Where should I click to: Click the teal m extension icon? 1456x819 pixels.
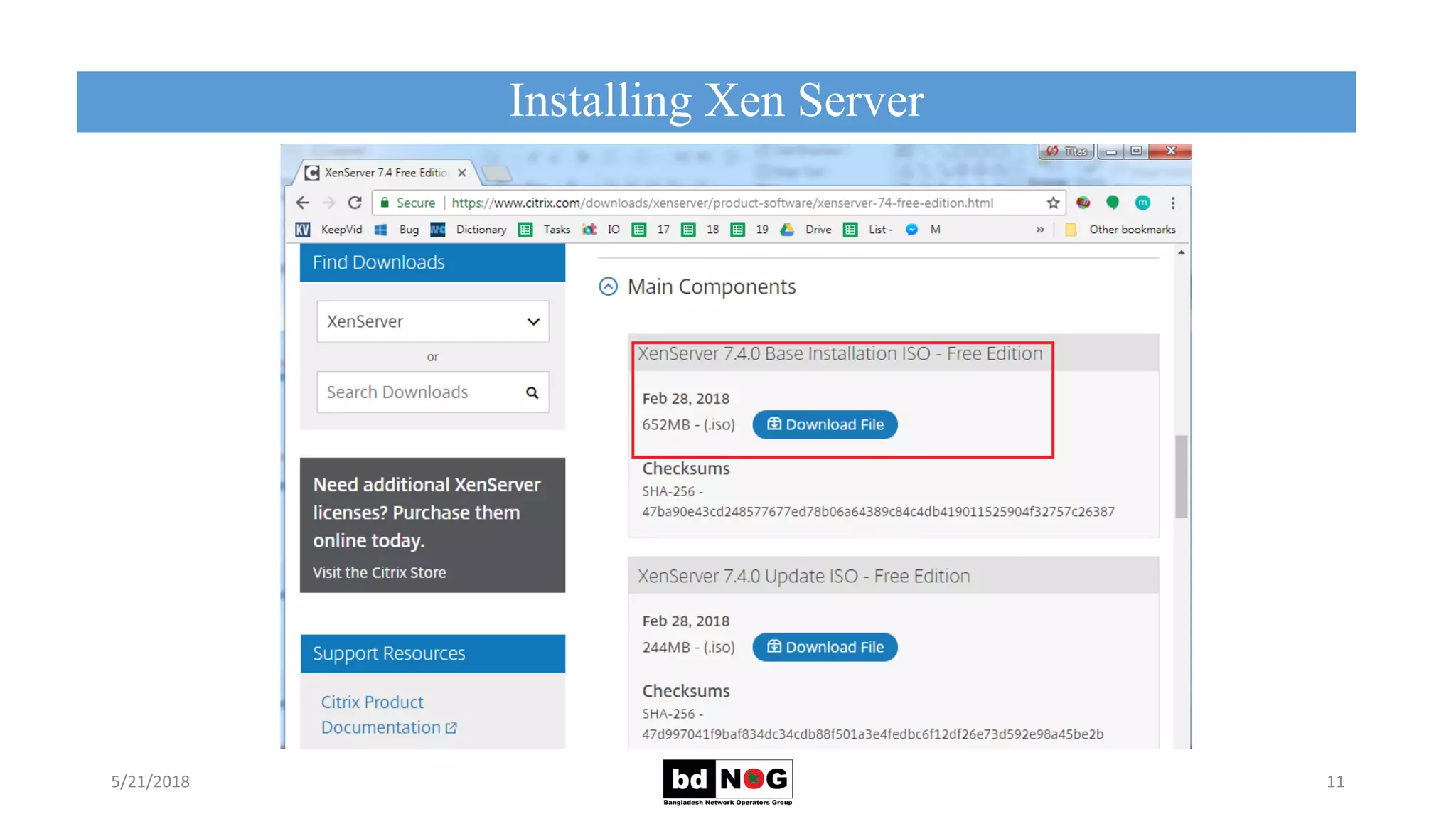pyautogui.click(x=1142, y=203)
